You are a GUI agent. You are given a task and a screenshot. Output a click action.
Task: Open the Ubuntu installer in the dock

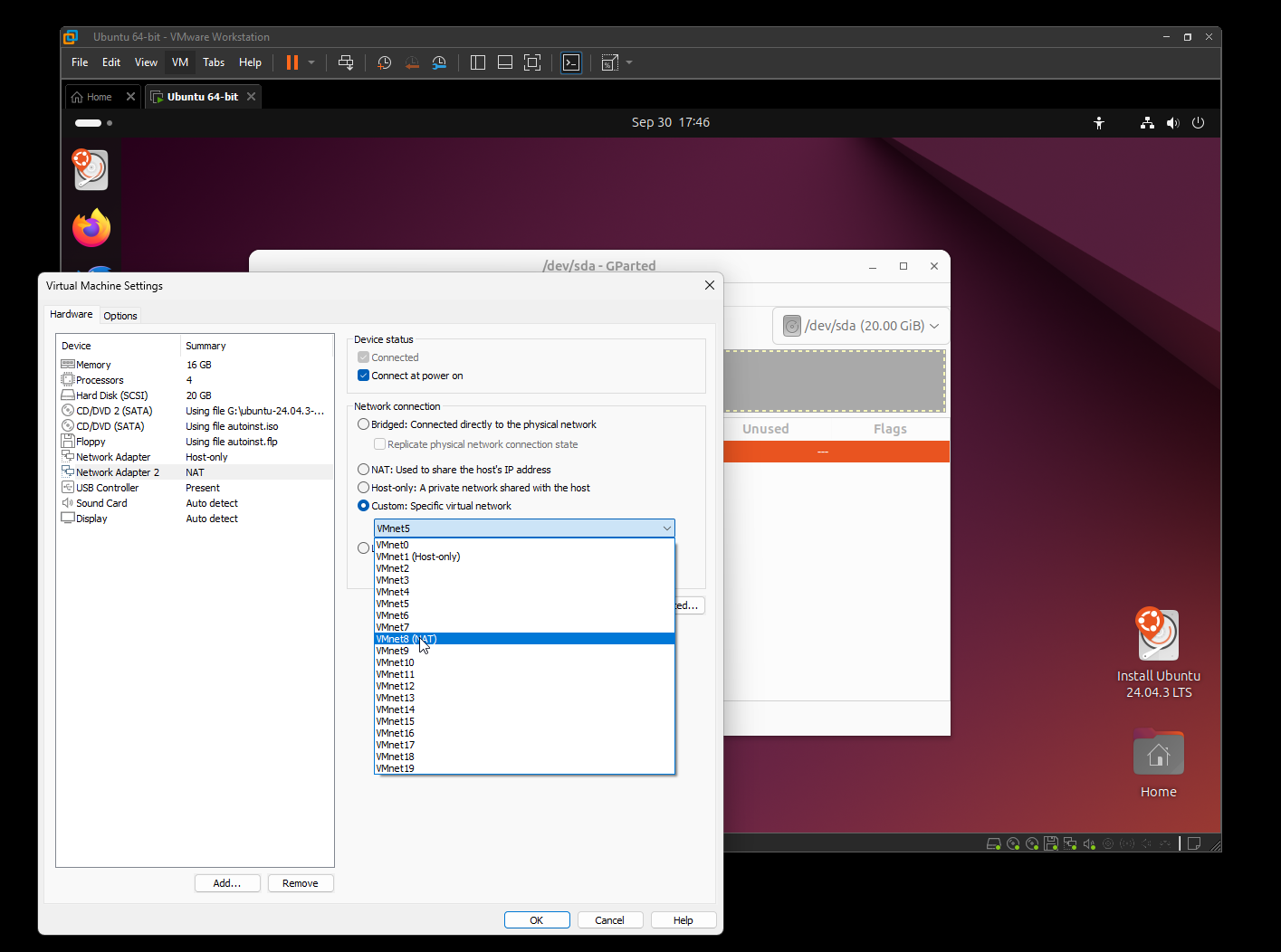pos(91,170)
